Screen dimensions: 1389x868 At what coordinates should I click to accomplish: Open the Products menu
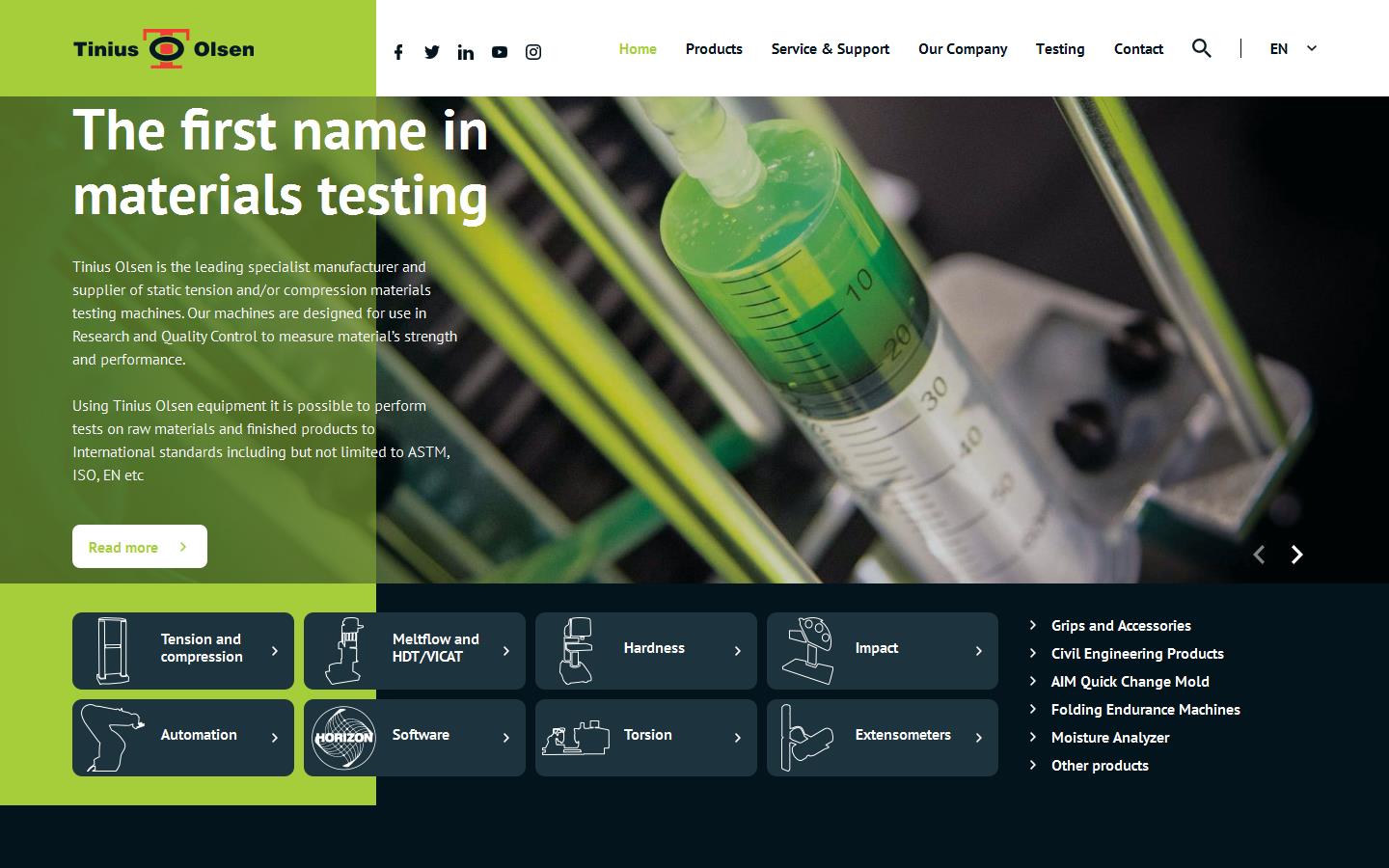714,49
